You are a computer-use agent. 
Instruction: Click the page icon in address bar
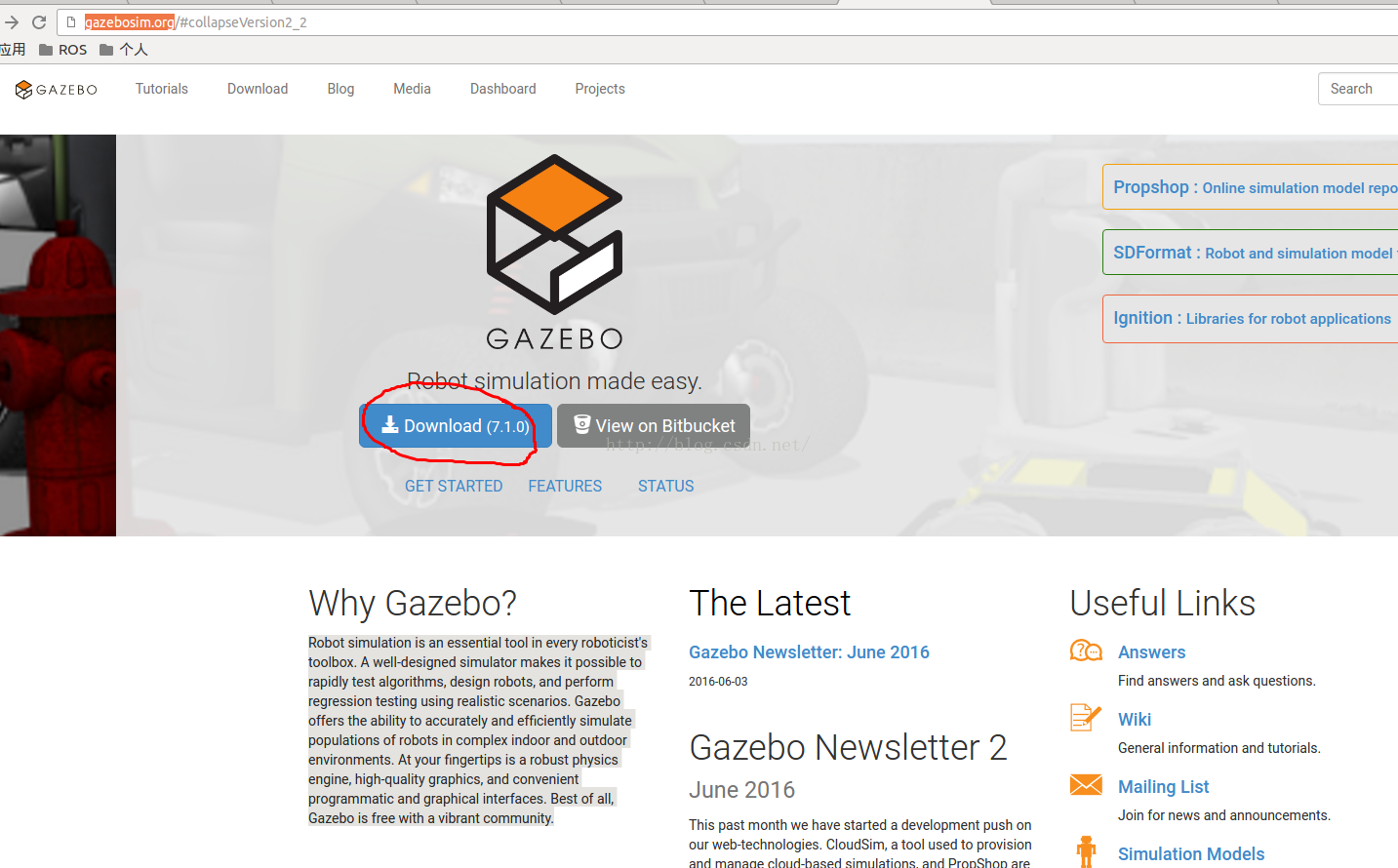pos(70,21)
